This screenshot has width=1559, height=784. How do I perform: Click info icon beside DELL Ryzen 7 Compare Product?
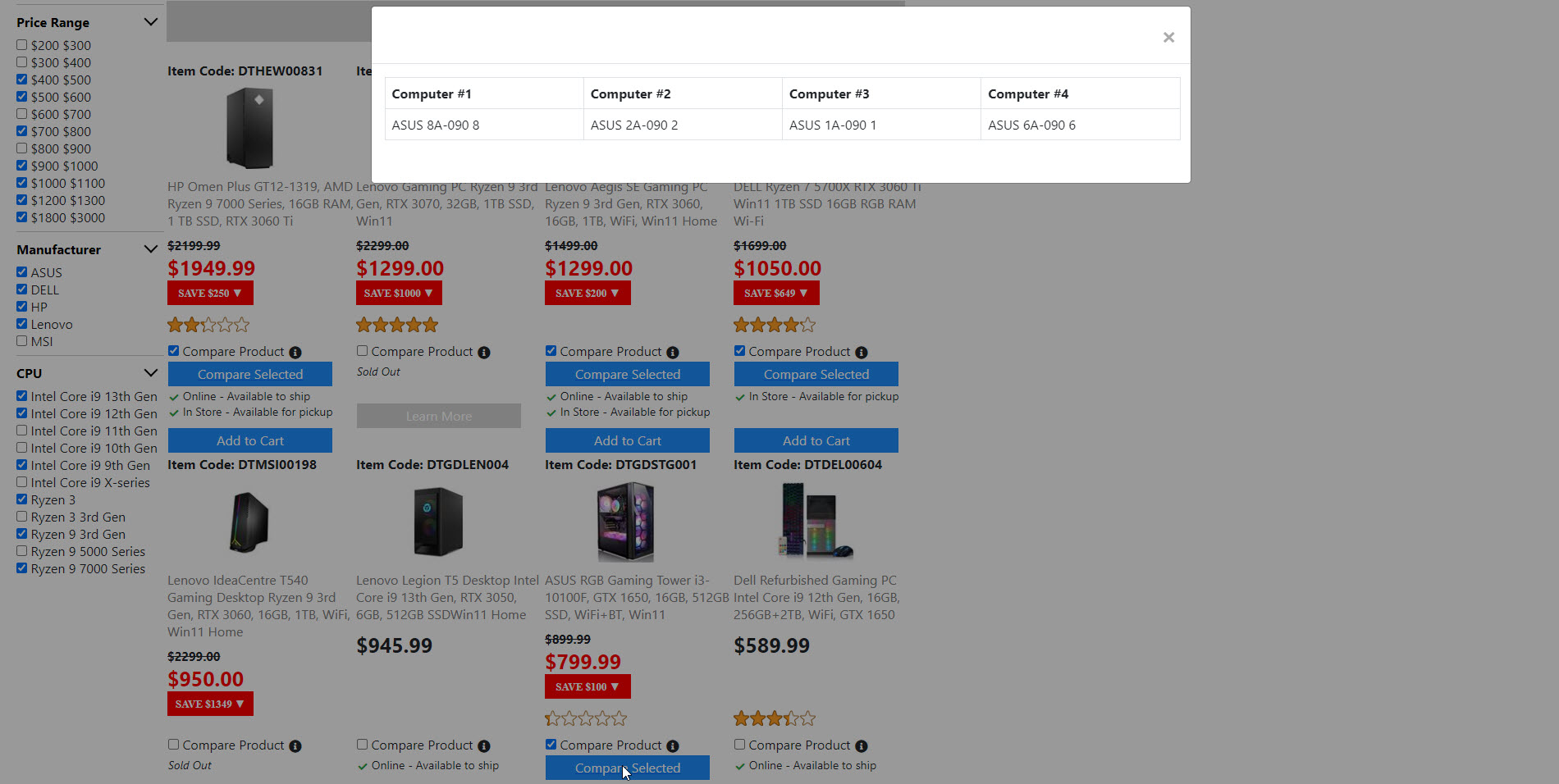coord(862,353)
